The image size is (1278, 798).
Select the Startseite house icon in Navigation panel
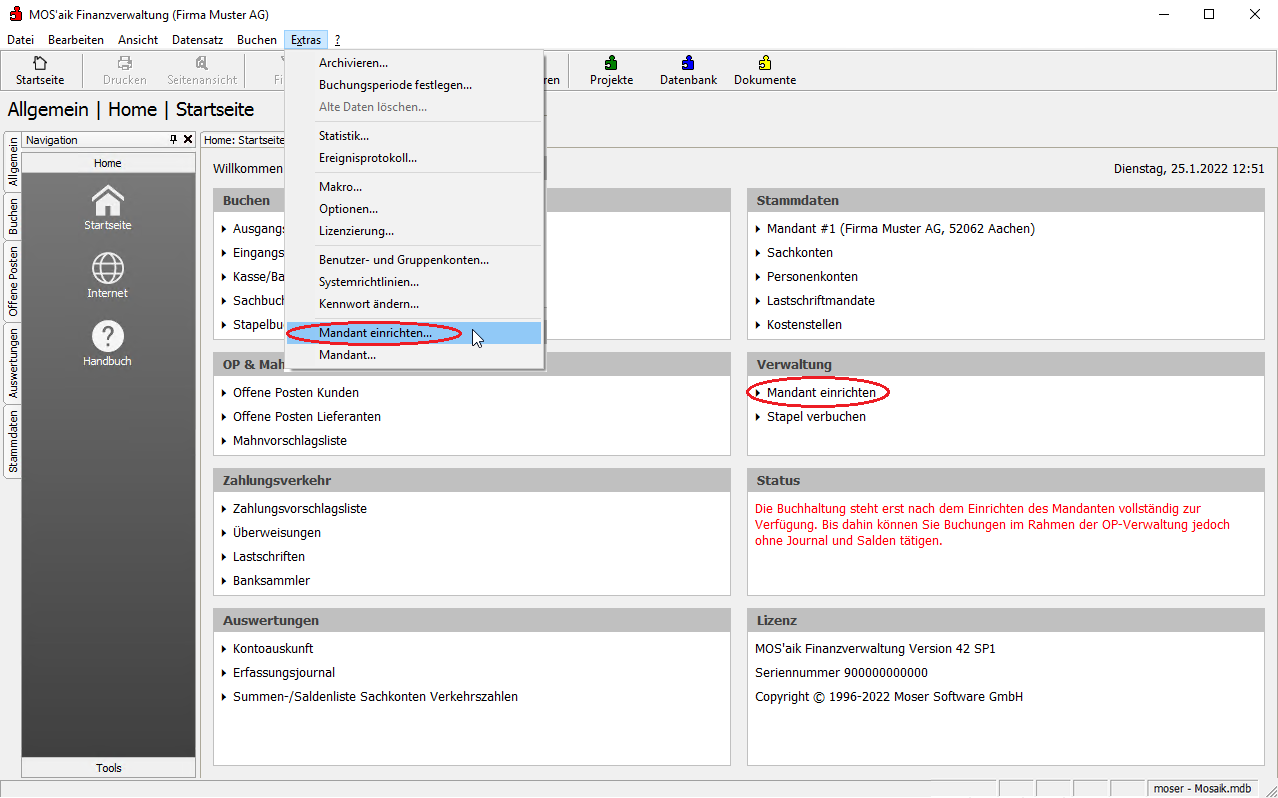(x=108, y=207)
